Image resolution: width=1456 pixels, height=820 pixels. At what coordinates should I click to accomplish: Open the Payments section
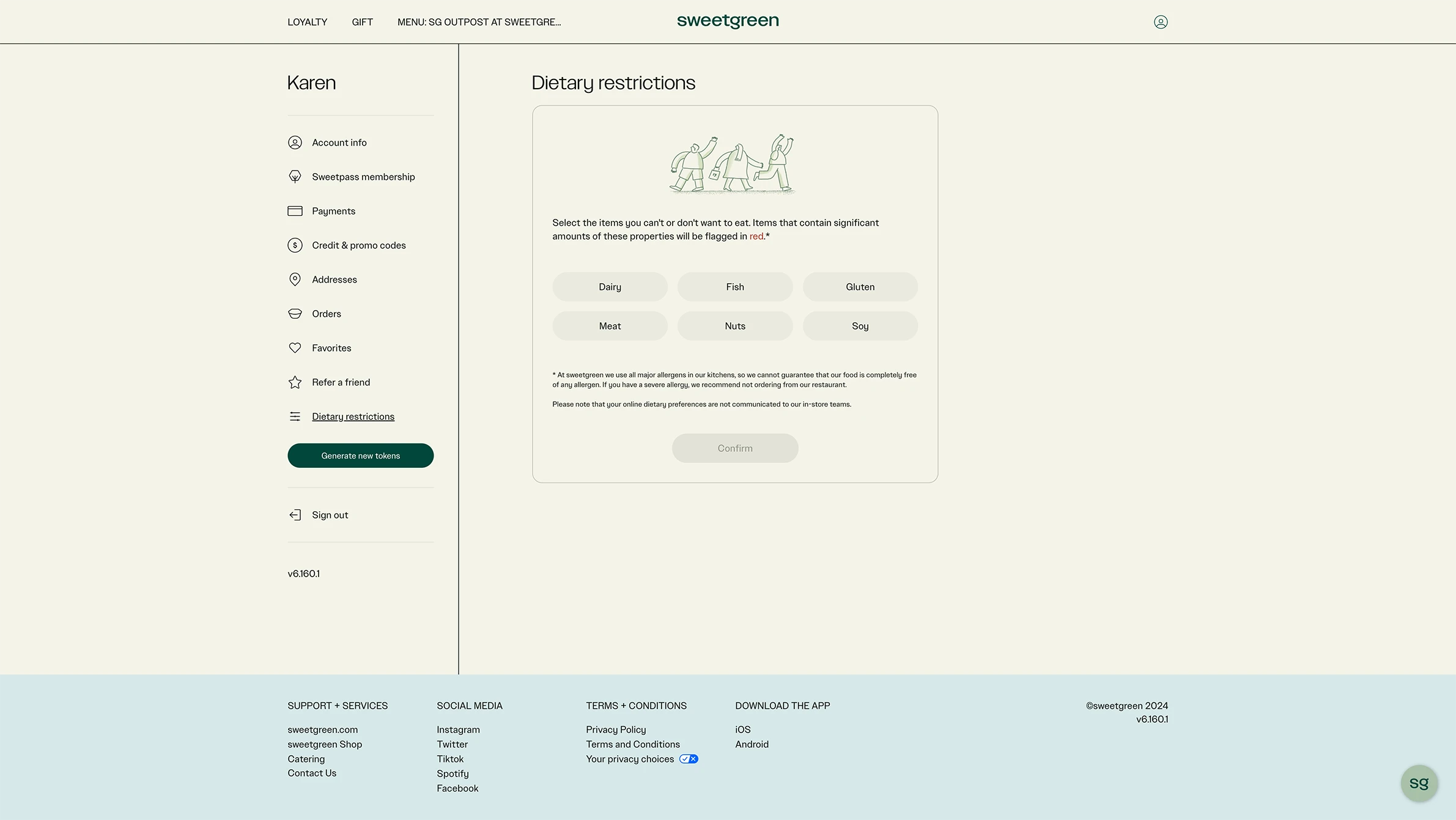(x=333, y=211)
